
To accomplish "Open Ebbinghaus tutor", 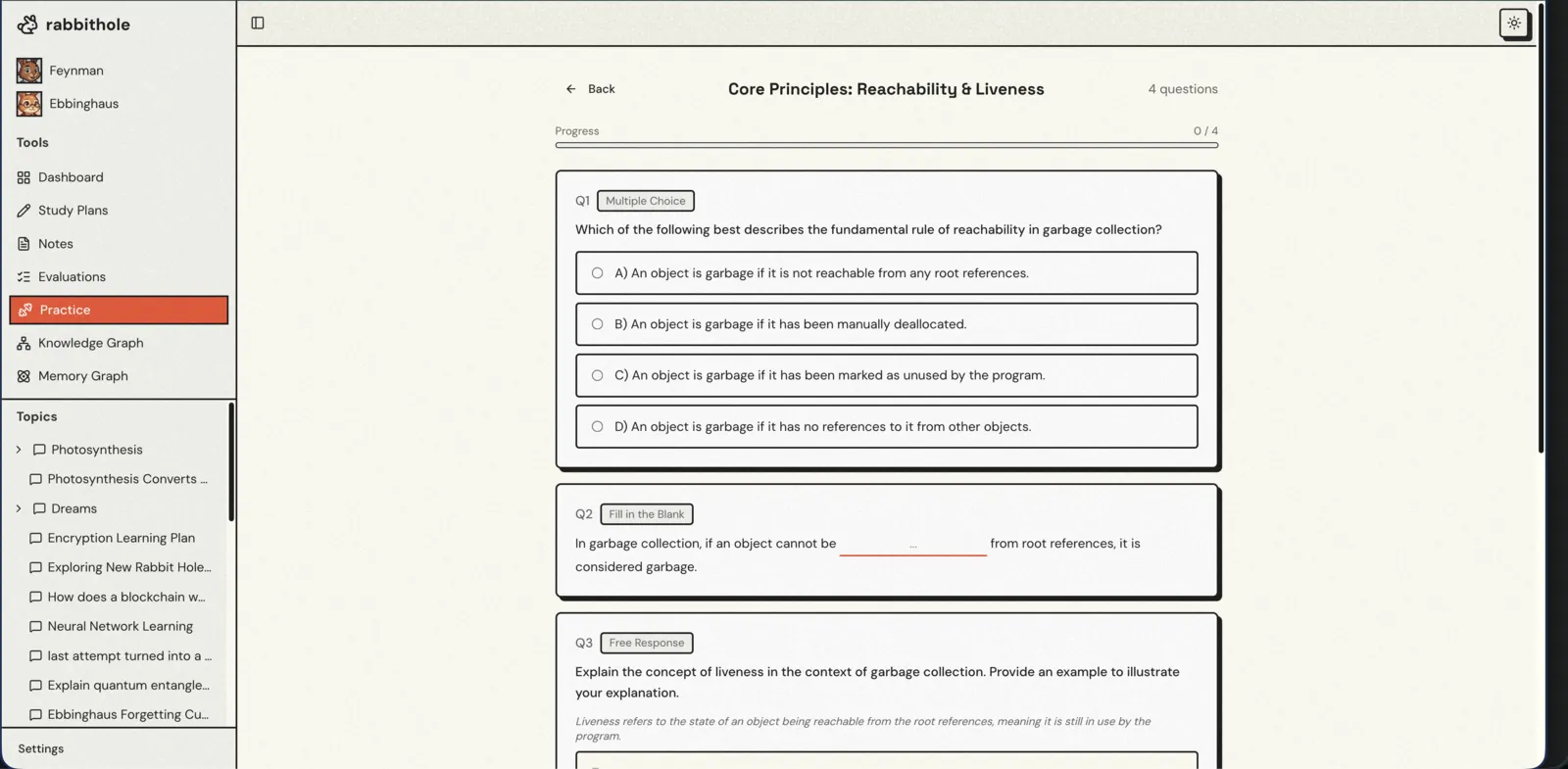I will click(84, 104).
